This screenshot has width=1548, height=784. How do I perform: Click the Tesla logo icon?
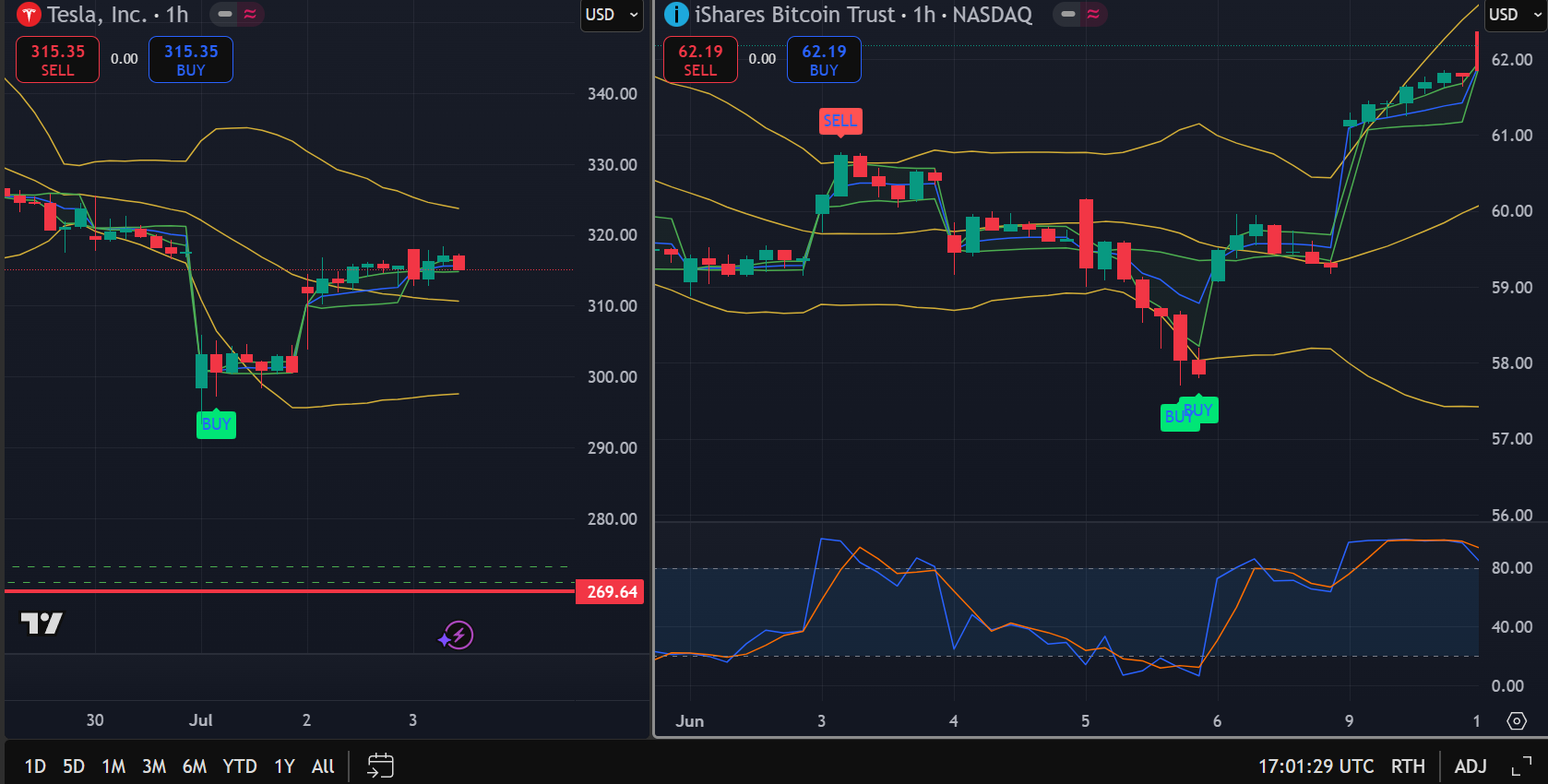(30, 15)
